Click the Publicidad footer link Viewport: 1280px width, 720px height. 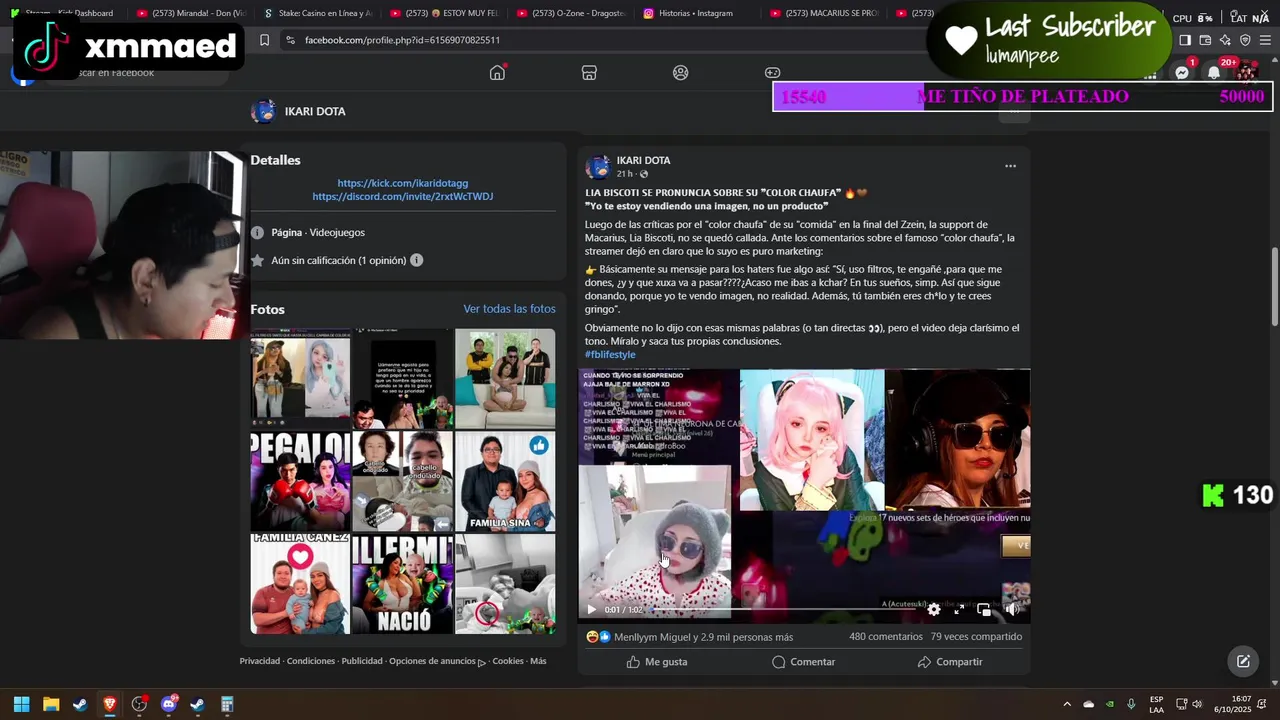coord(362,661)
